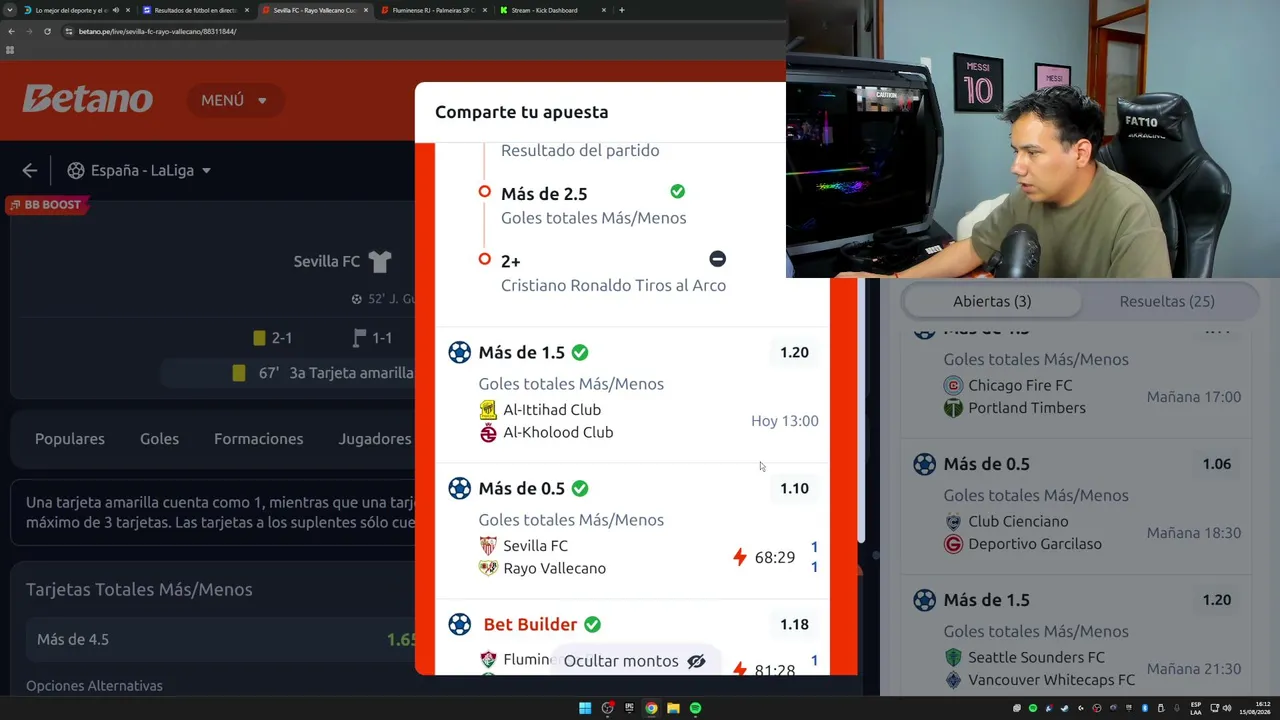
Task: Open Spotify from the taskbar
Action: [x=695, y=709]
